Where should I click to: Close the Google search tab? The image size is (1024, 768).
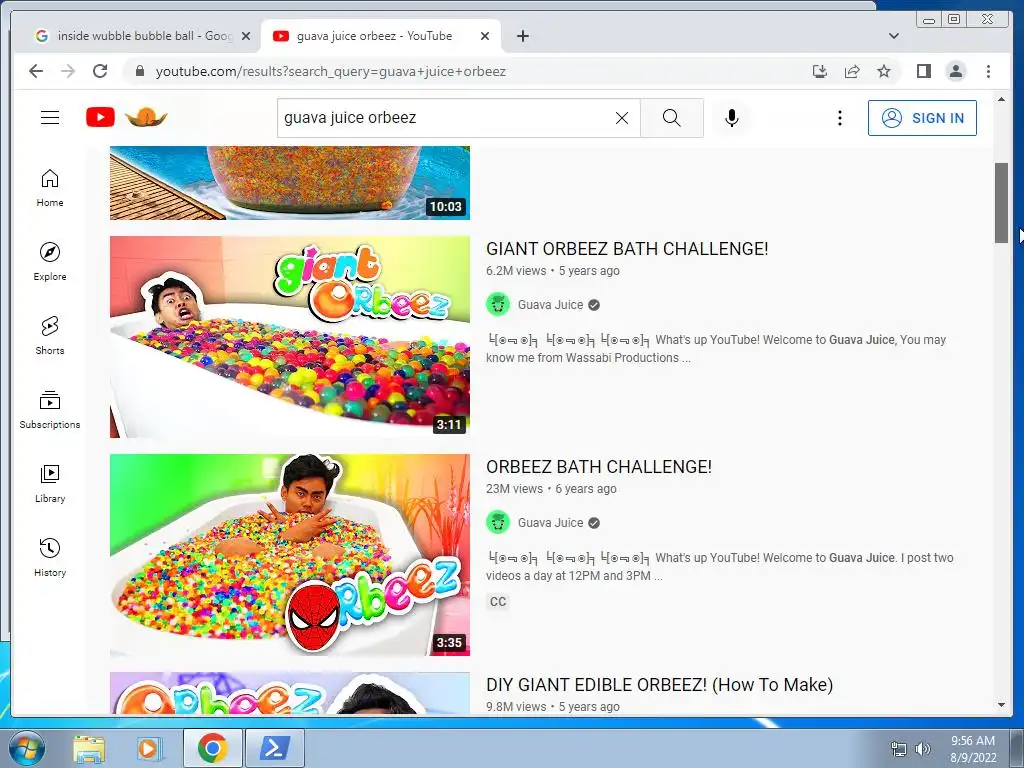[246, 36]
